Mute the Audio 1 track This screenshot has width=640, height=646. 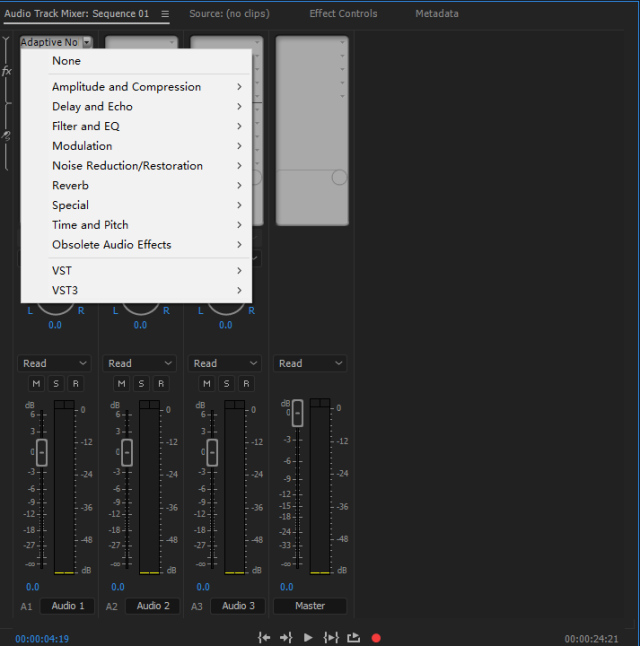(x=36, y=384)
